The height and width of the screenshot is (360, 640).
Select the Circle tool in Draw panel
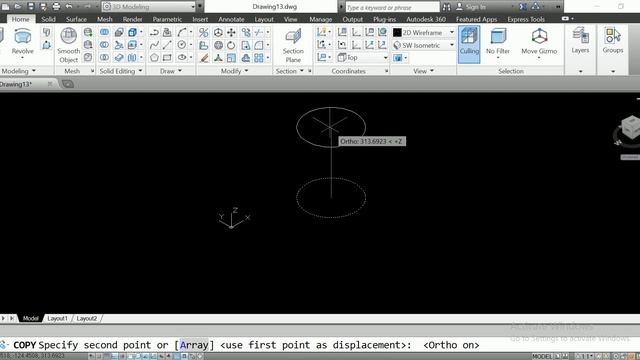[182, 45]
